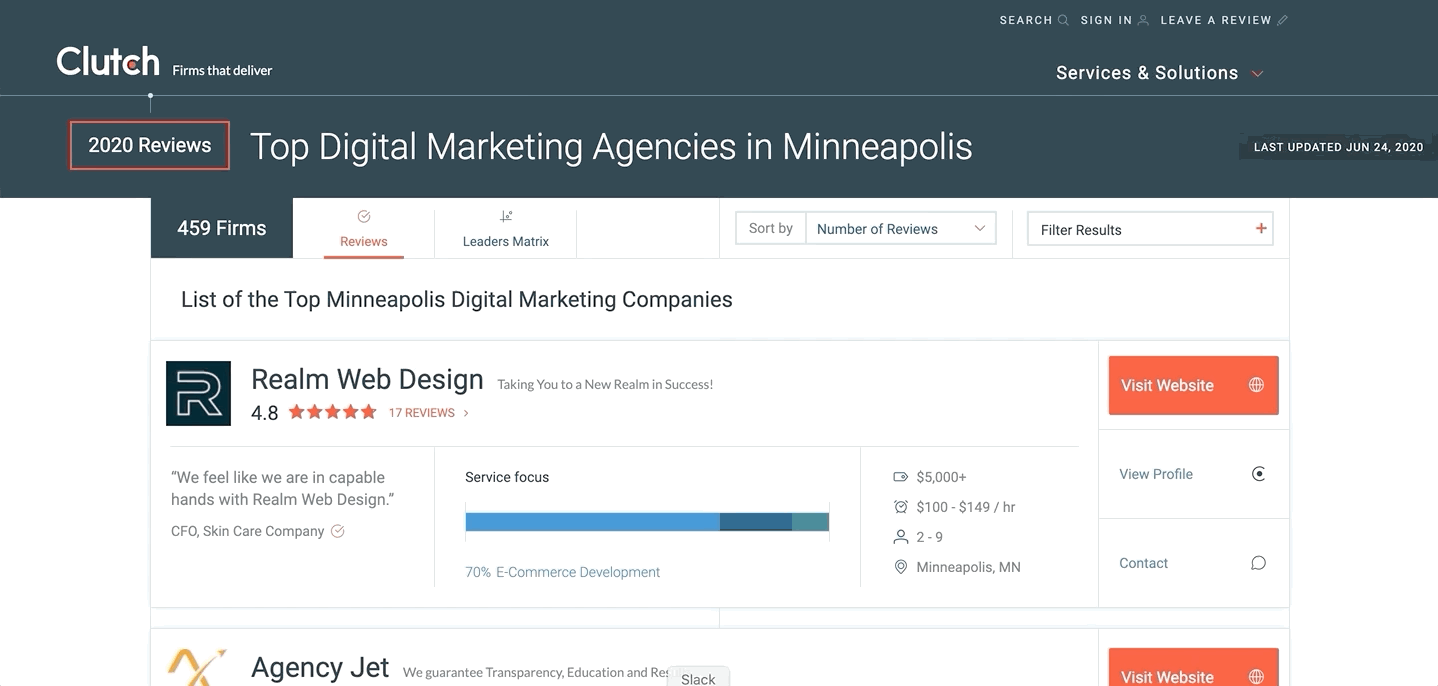This screenshot has height=686, width=1438.
Task: Click Agency Jet Visit Website button
Action: click(1193, 667)
